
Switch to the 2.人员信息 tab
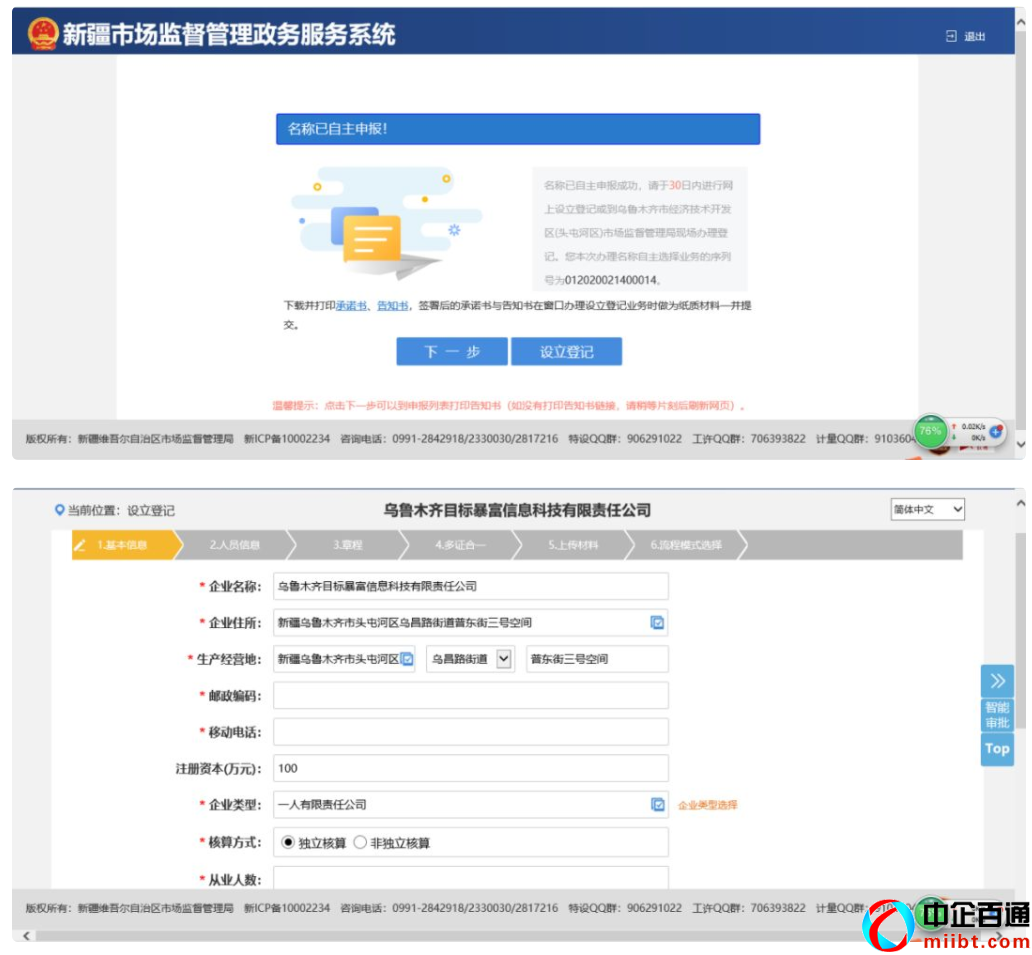237,545
